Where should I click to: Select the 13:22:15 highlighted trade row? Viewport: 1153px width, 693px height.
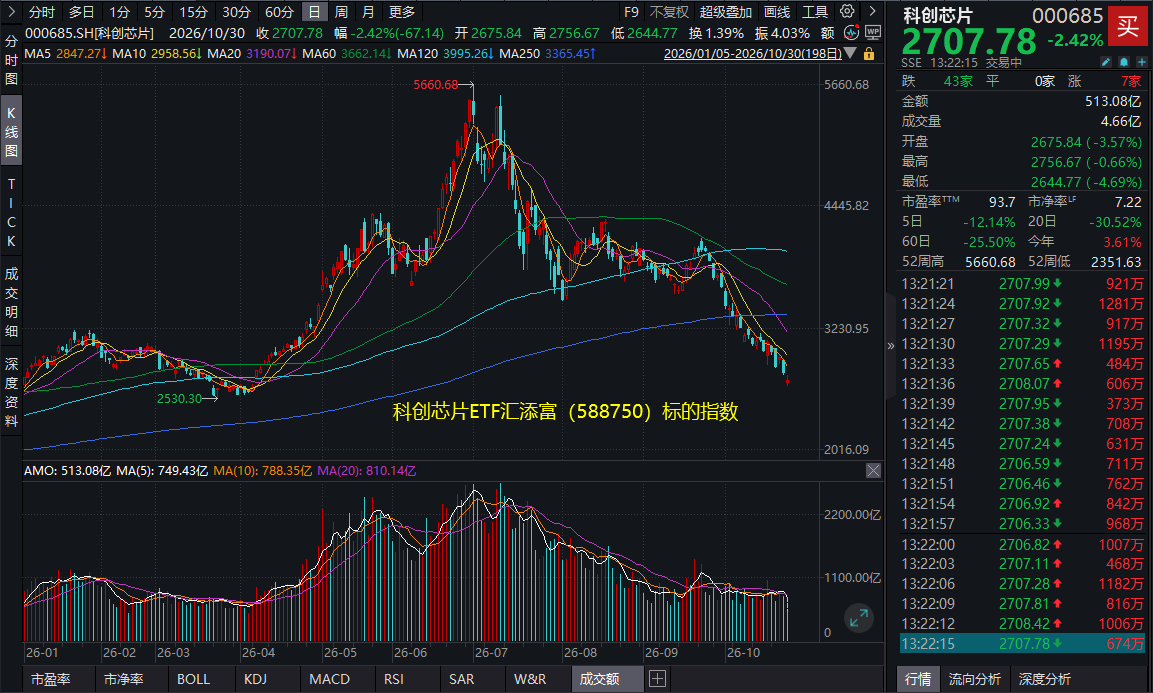tap(1022, 644)
